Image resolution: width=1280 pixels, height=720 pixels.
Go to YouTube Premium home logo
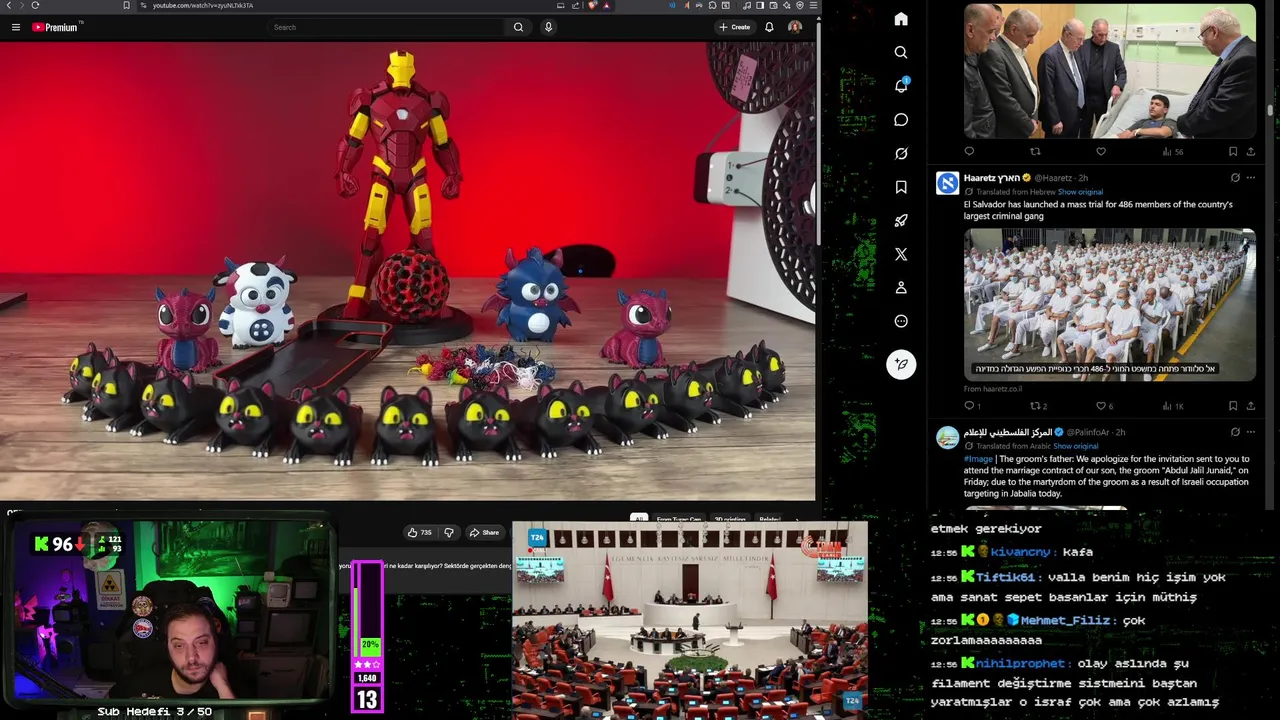[55, 27]
